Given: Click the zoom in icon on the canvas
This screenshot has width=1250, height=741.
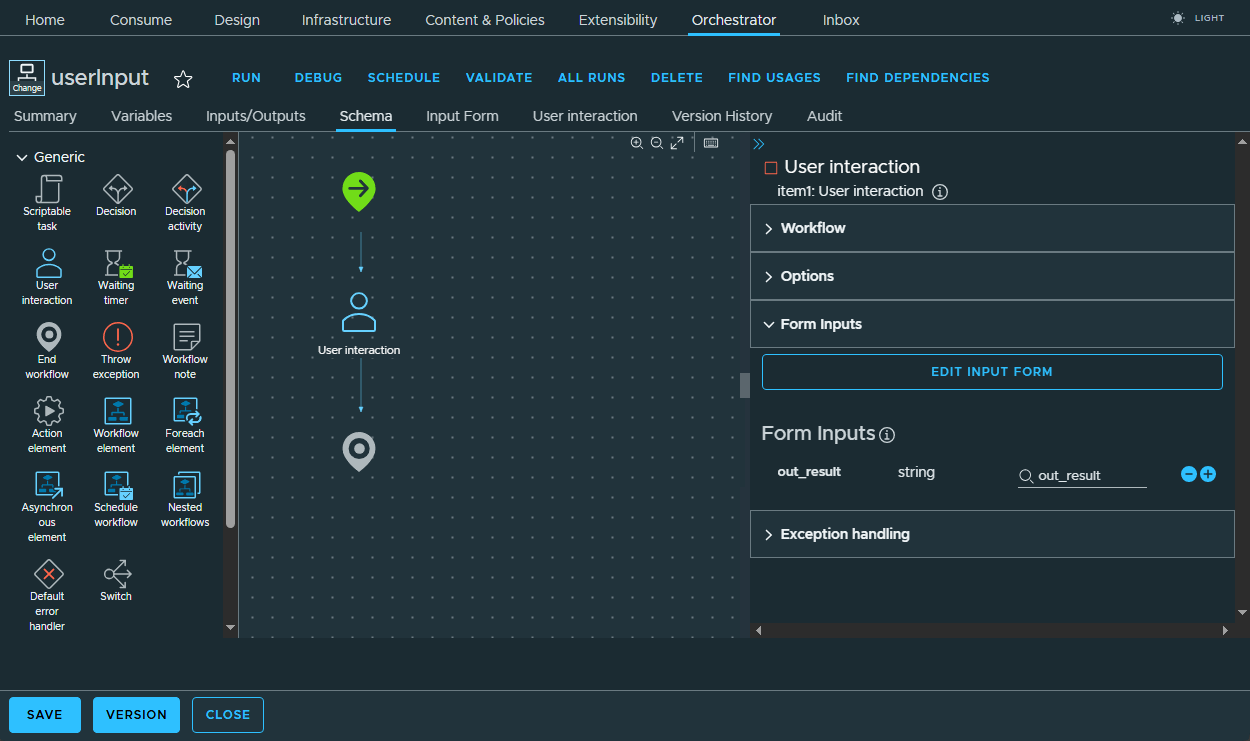Looking at the screenshot, I should click(637, 143).
